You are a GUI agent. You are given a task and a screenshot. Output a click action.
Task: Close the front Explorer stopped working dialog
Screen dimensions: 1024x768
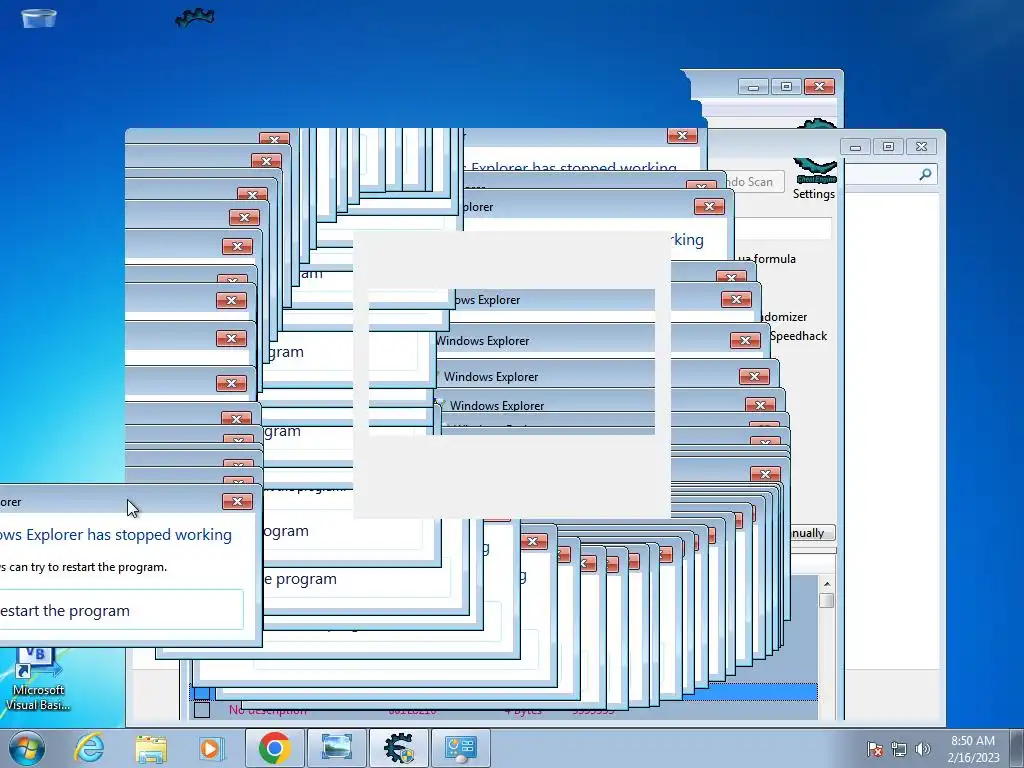pyautogui.click(x=238, y=502)
